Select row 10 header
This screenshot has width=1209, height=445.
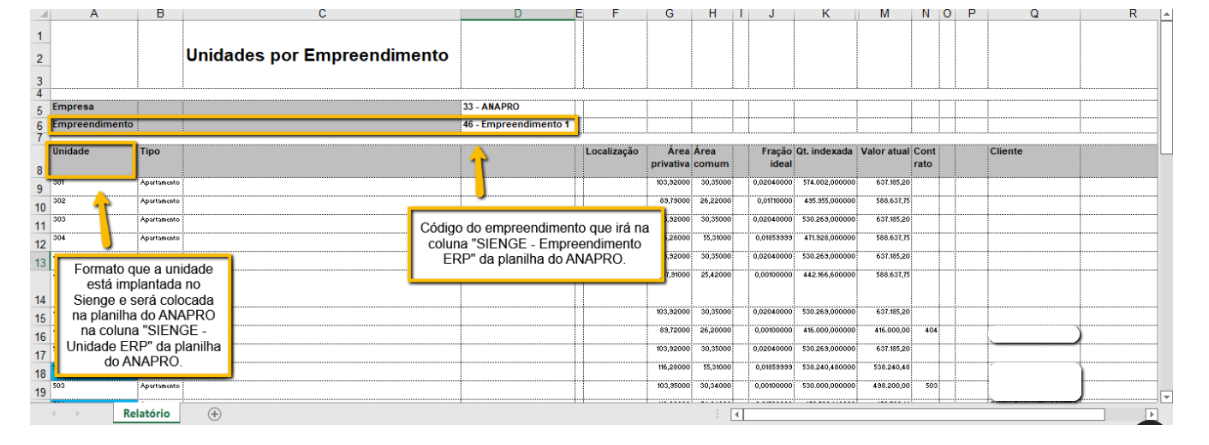point(39,207)
